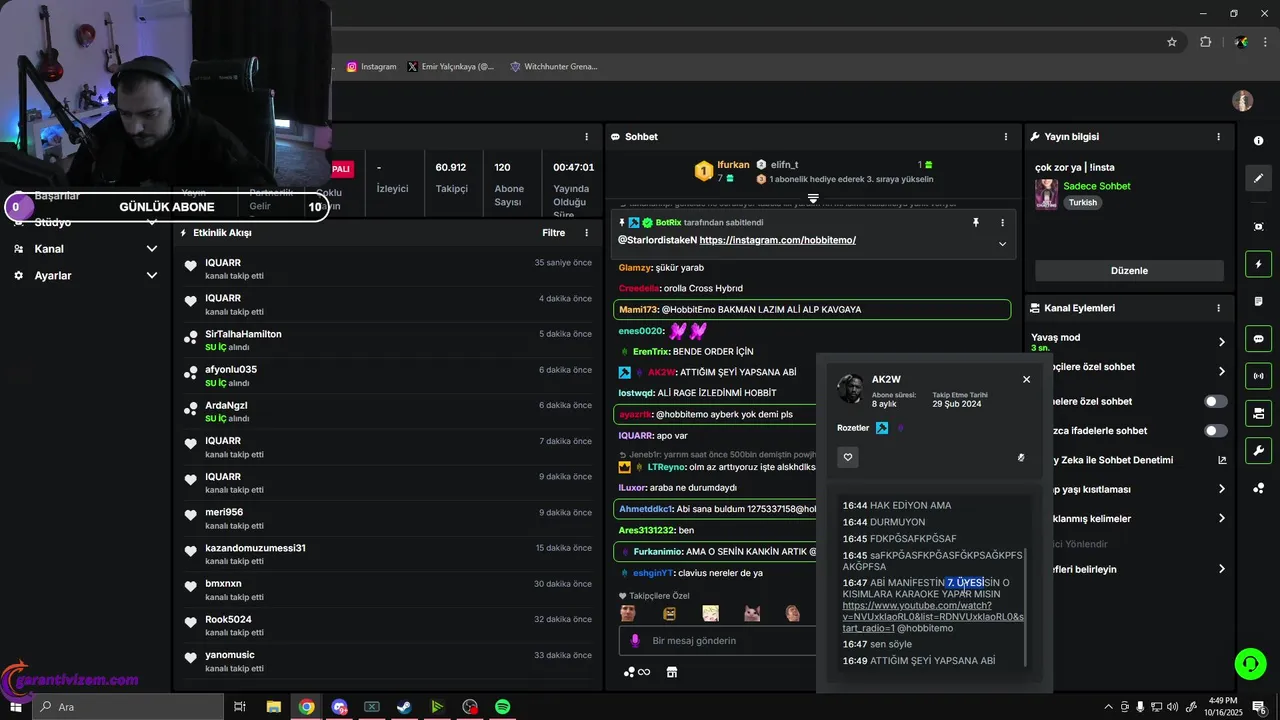Click the screen capture icon in right sidebar
The image size is (1280, 720).
pos(1258,227)
